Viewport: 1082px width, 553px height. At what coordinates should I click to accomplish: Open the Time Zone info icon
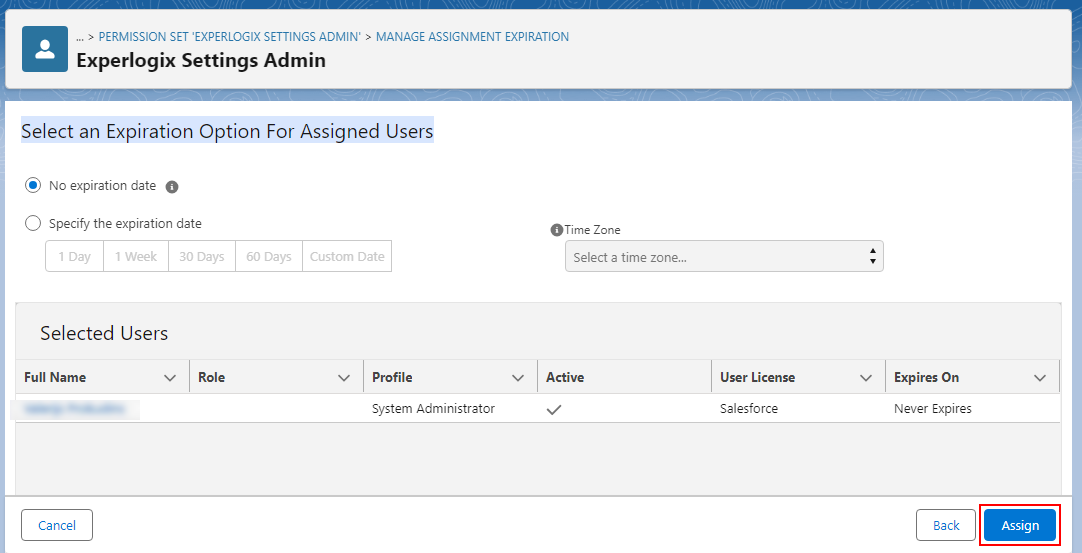coord(556,231)
